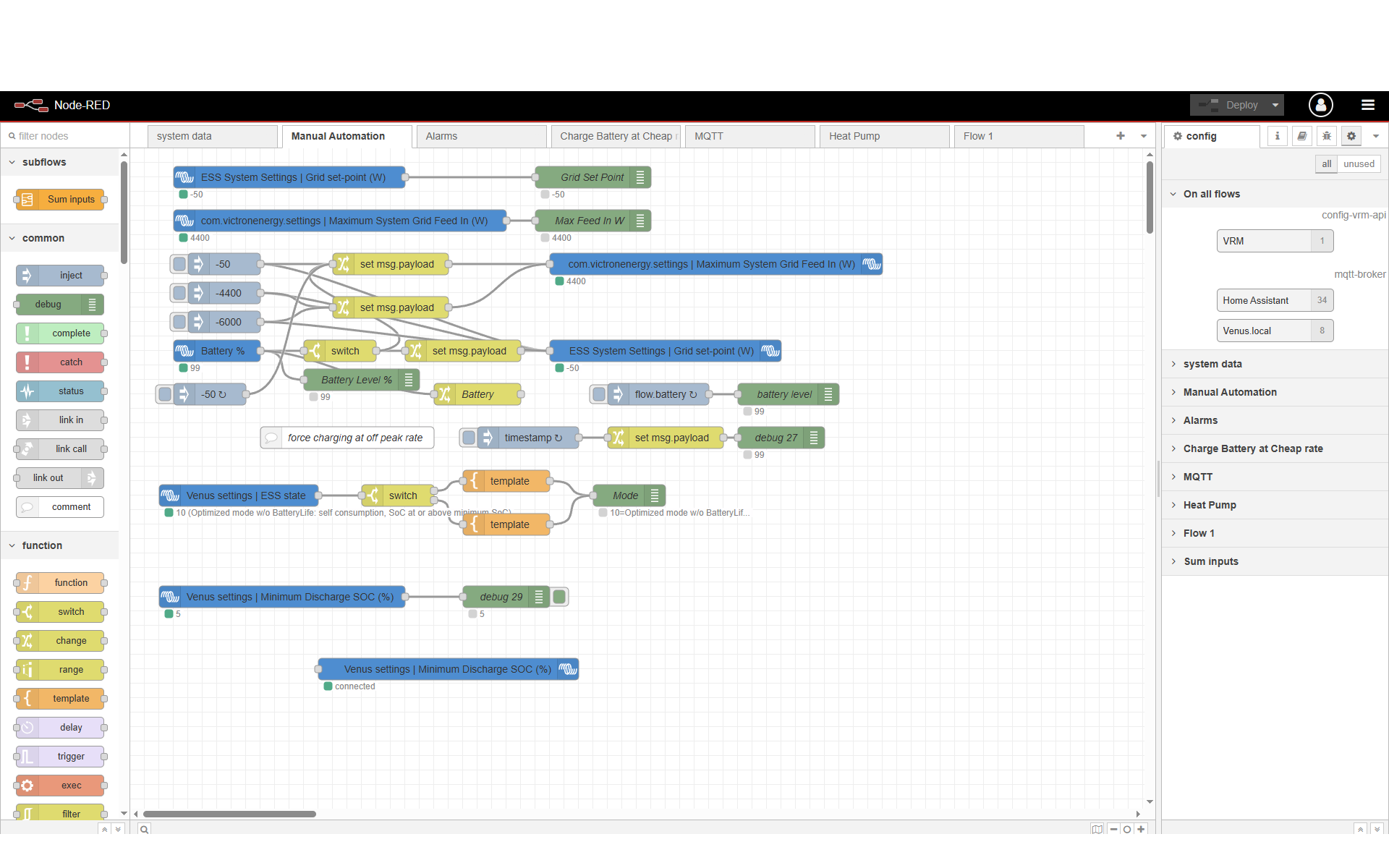This screenshot has height=868, width=1389.
Task: Trigger the timestamp inject node button
Action: (469, 438)
